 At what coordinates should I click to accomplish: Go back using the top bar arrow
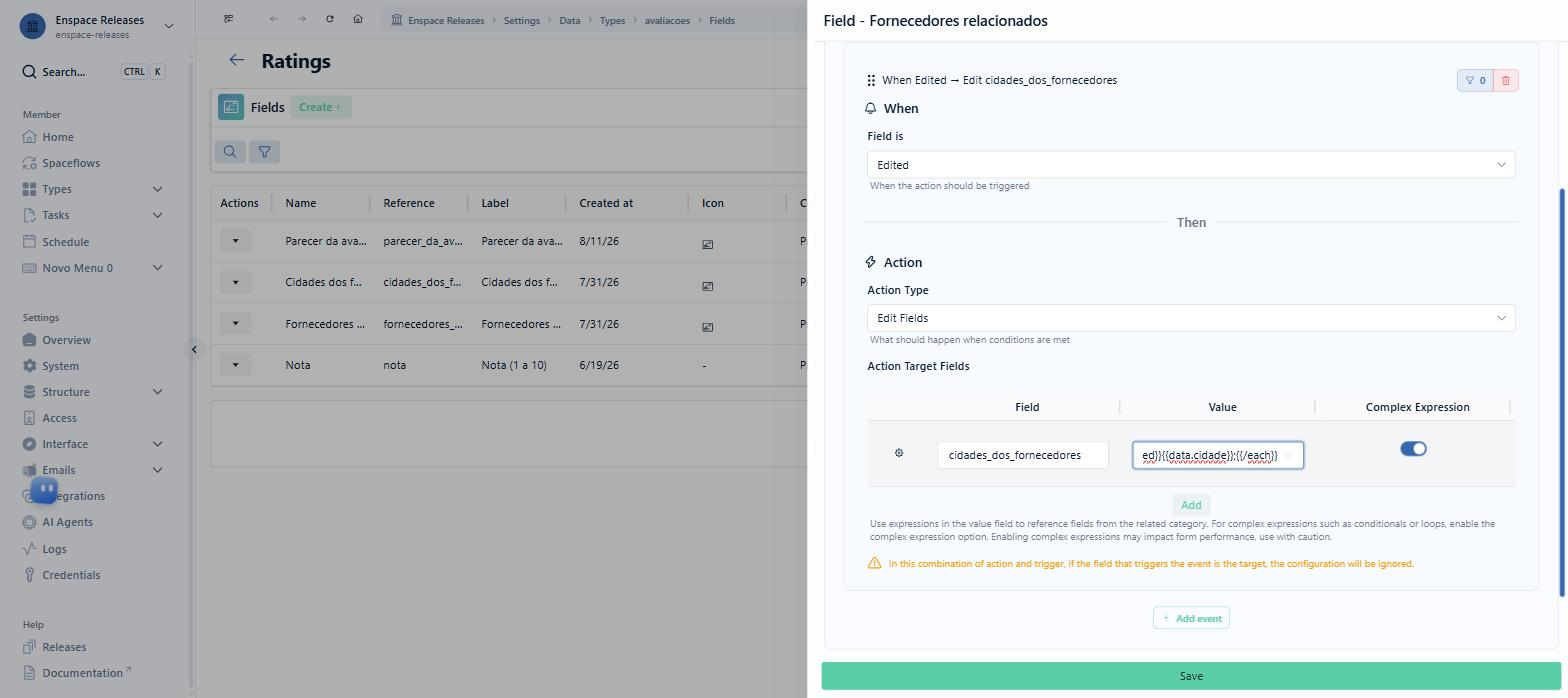[x=274, y=19]
